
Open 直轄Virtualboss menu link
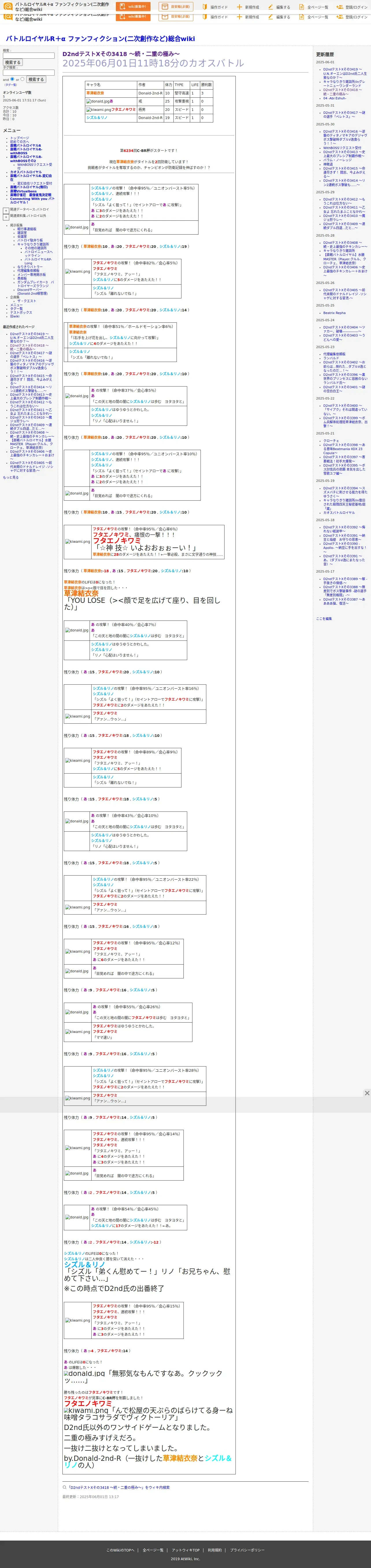pos(23,191)
